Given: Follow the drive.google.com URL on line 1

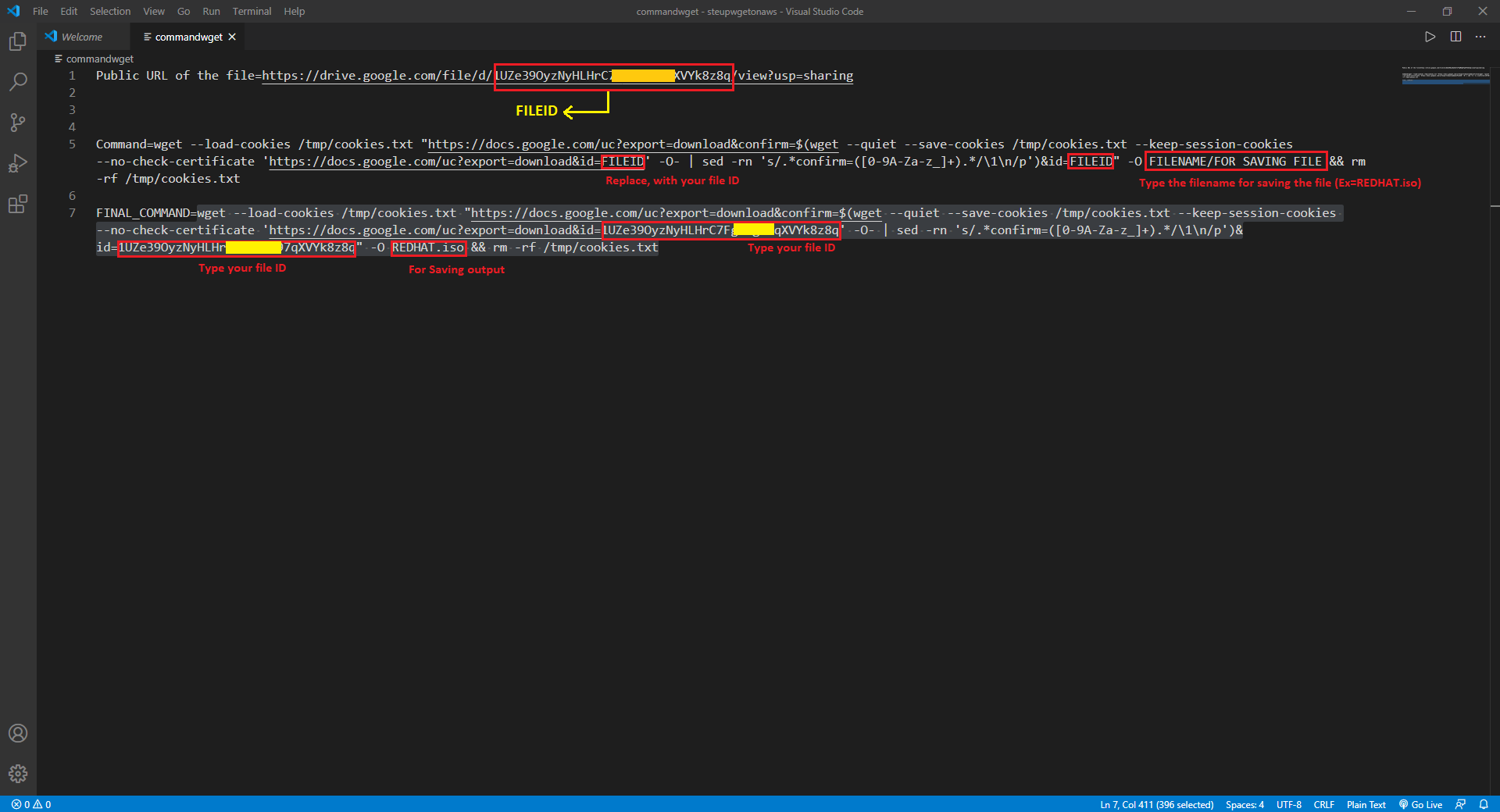Looking at the screenshot, I should coord(558,76).
